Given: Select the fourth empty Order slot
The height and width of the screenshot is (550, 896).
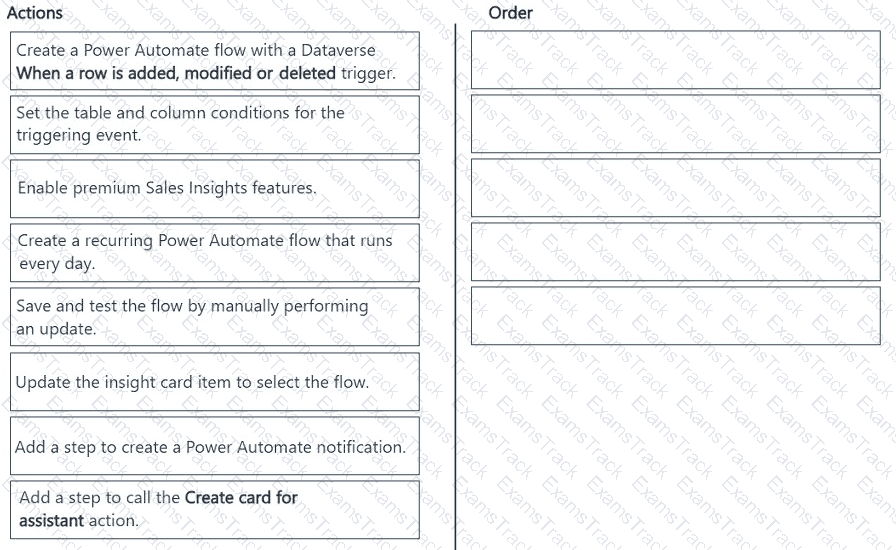Looking at the screenshot, I should [675, 252].
